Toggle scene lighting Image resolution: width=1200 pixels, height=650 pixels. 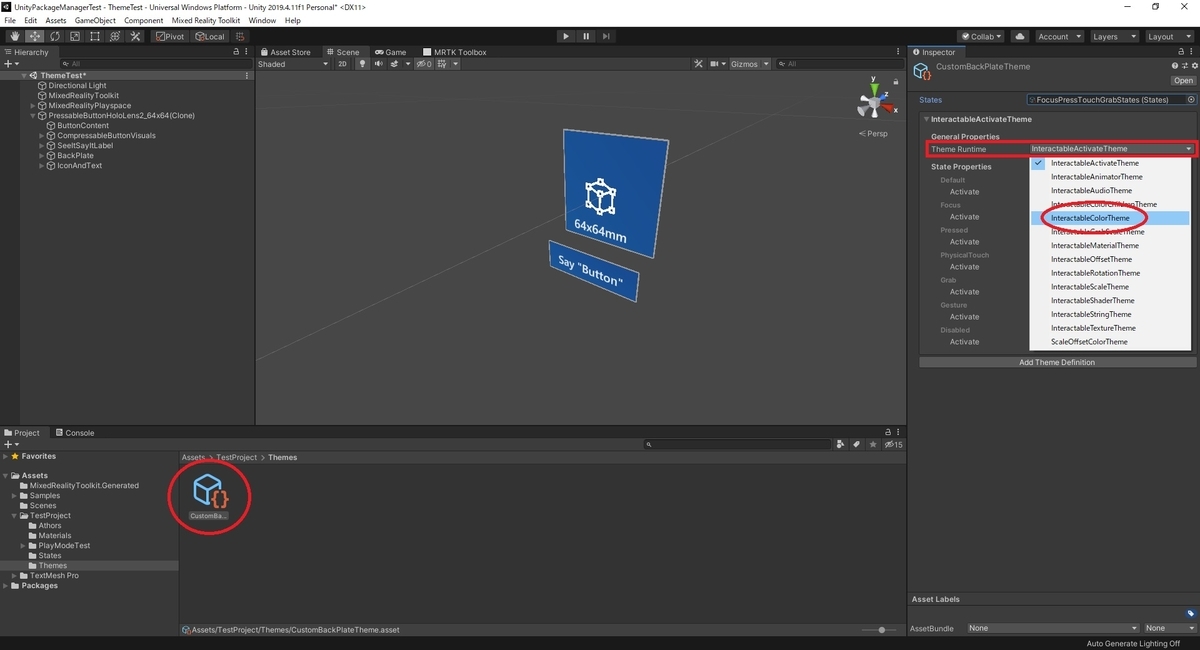(x=362, y=64)
